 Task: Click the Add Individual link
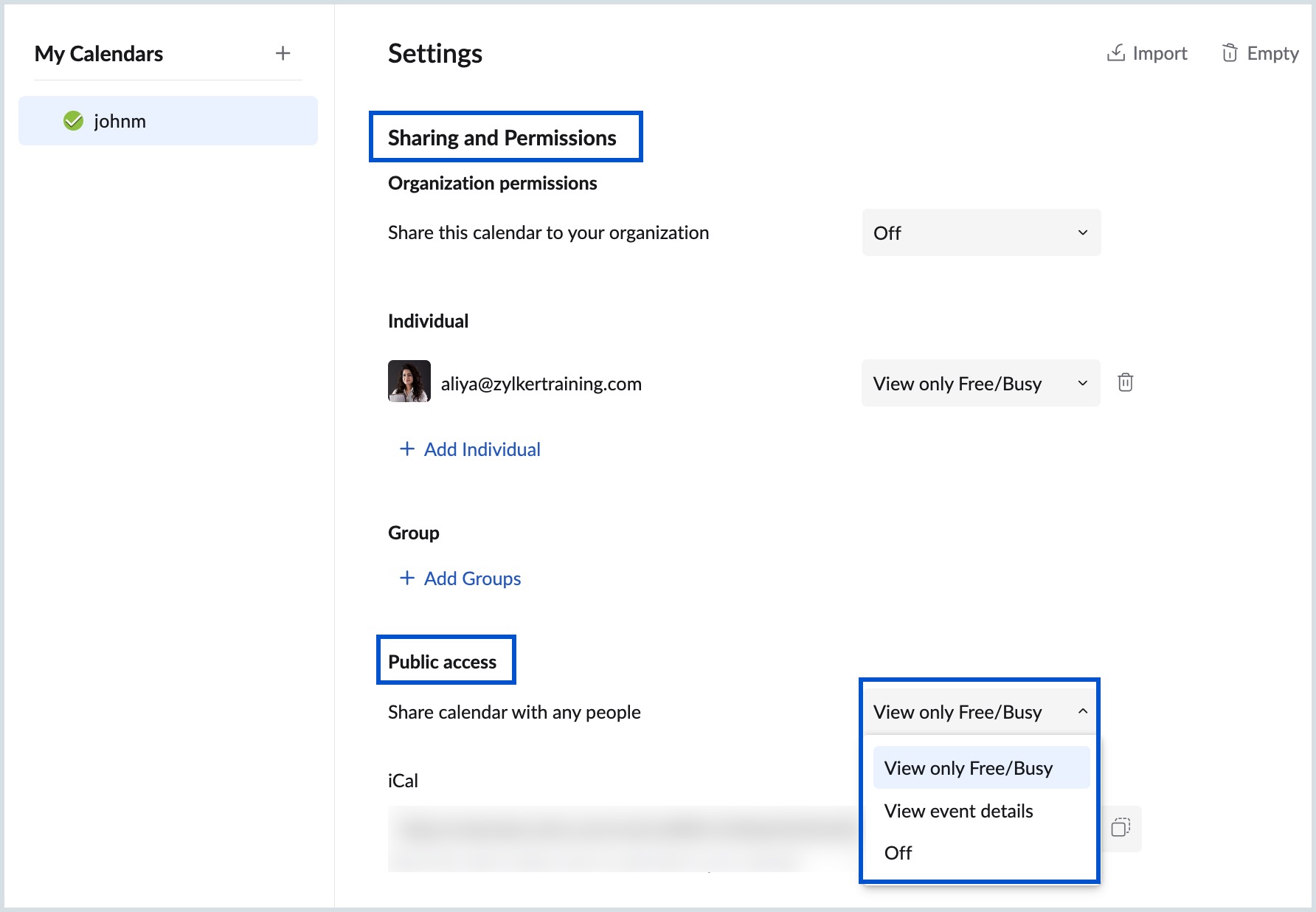482,449
